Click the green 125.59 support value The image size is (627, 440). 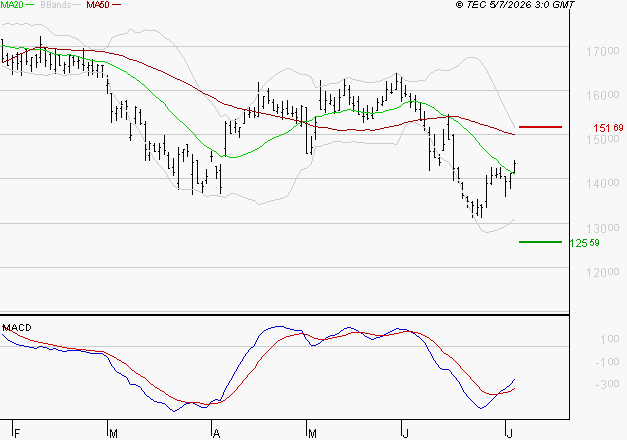tap(584, 243)
